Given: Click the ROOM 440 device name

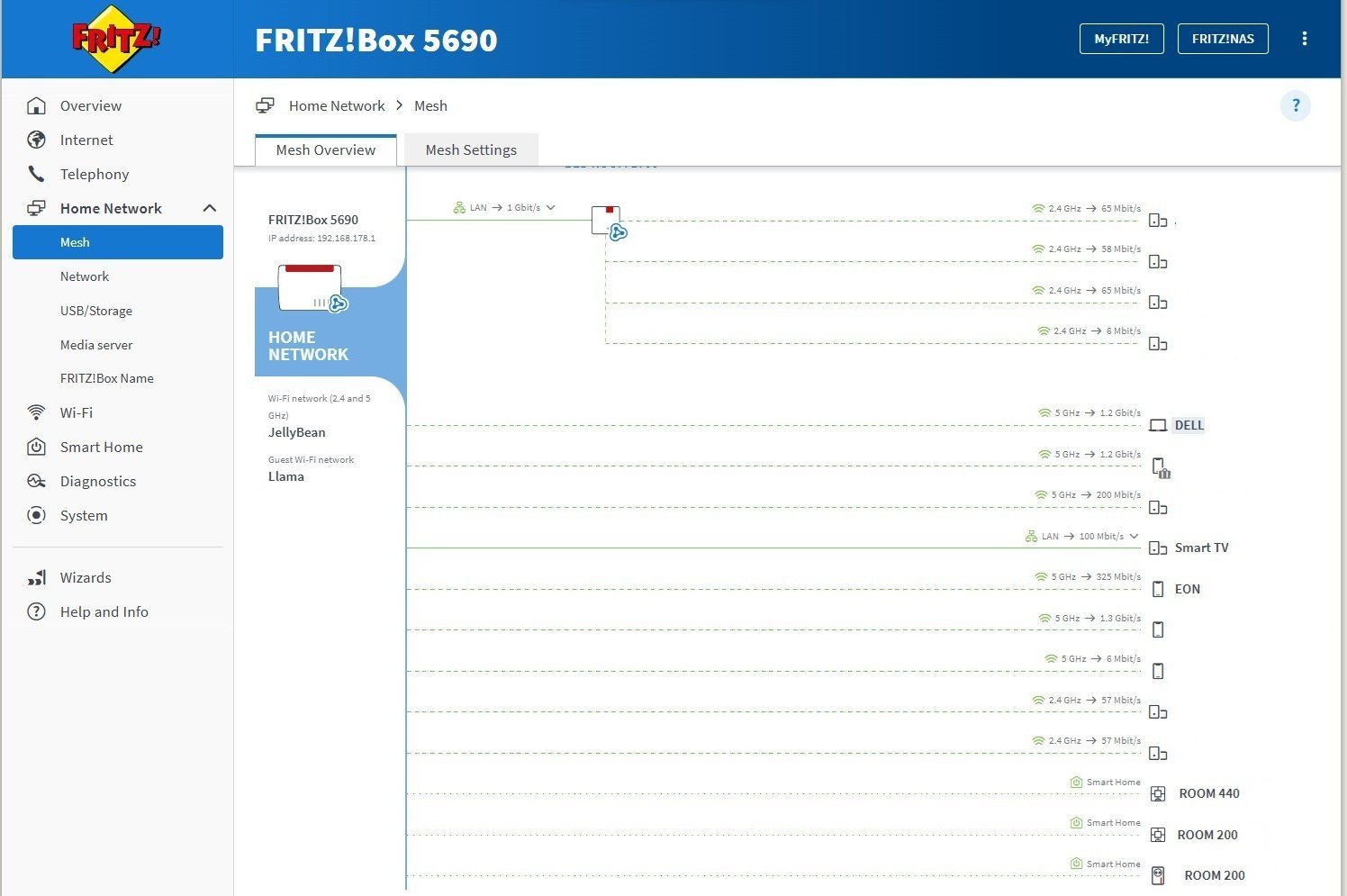Looking at the screenshot, I should (1209, 793).
